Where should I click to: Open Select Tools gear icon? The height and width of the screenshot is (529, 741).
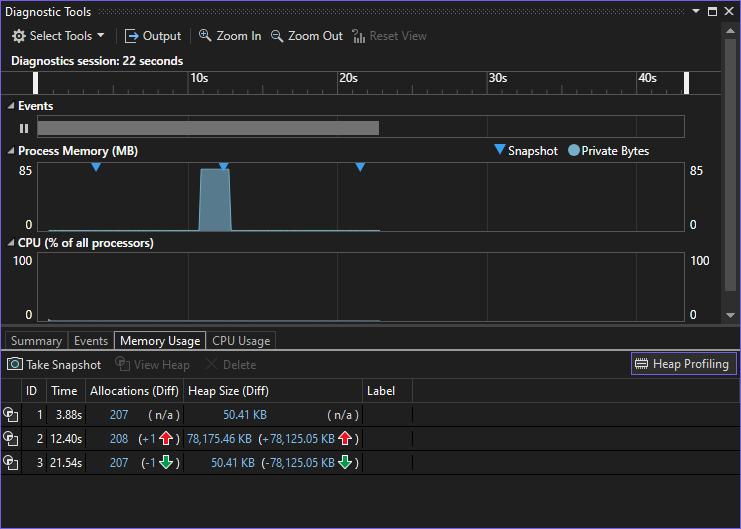(18, 36)
